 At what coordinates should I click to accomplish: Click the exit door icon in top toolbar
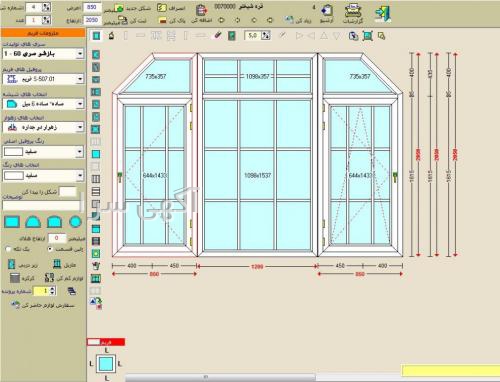coord(383,13)
